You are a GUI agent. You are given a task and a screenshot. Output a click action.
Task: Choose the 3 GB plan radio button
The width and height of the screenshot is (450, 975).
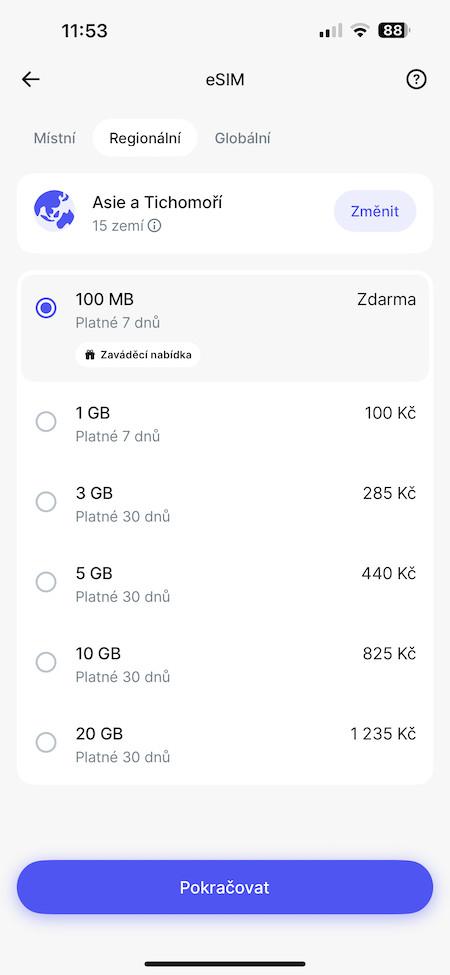[46, 502]
